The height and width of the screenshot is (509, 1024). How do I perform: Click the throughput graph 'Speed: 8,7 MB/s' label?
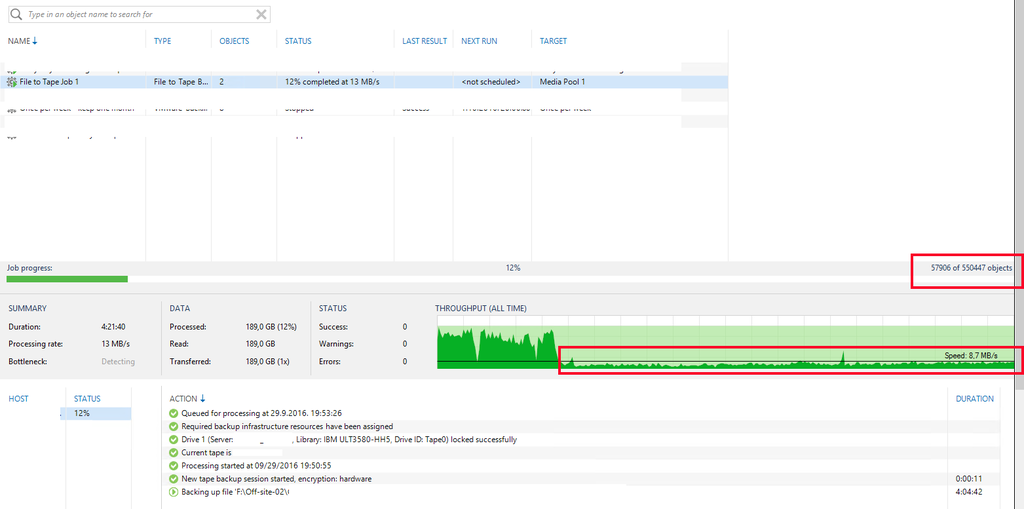[970, 355]
